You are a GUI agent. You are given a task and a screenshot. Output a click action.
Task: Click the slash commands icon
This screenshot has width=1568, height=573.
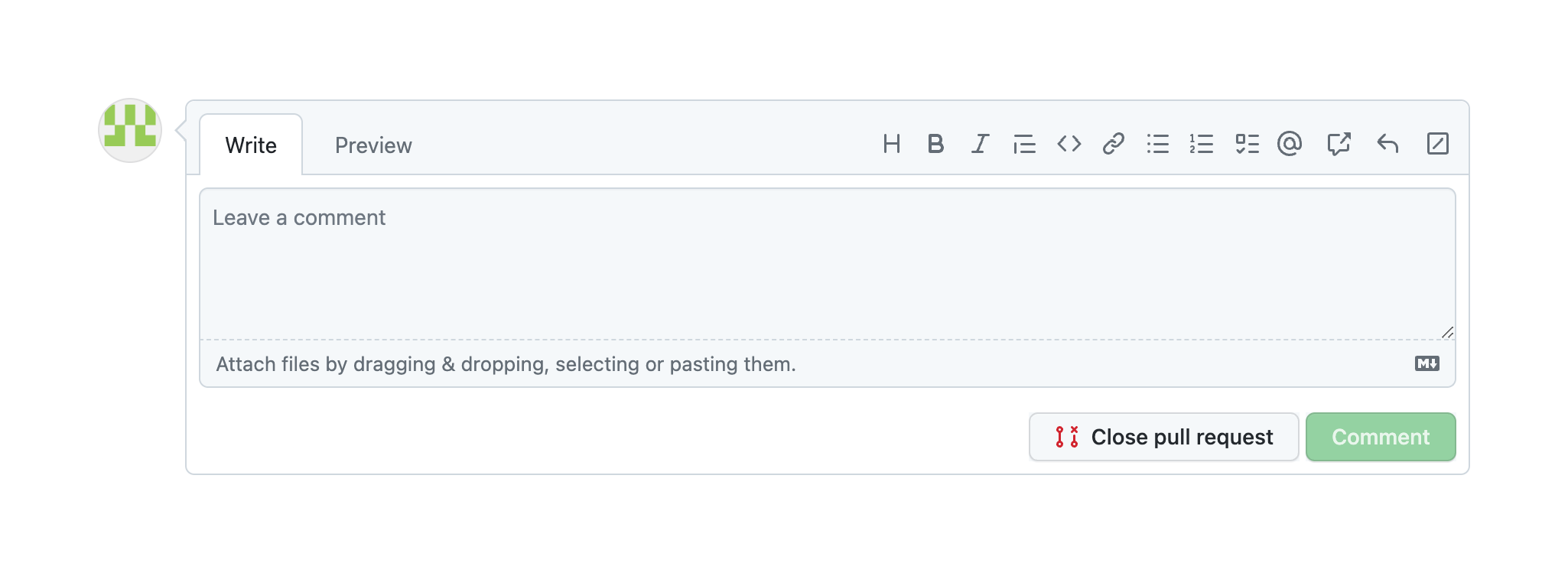click(1437, 144)
